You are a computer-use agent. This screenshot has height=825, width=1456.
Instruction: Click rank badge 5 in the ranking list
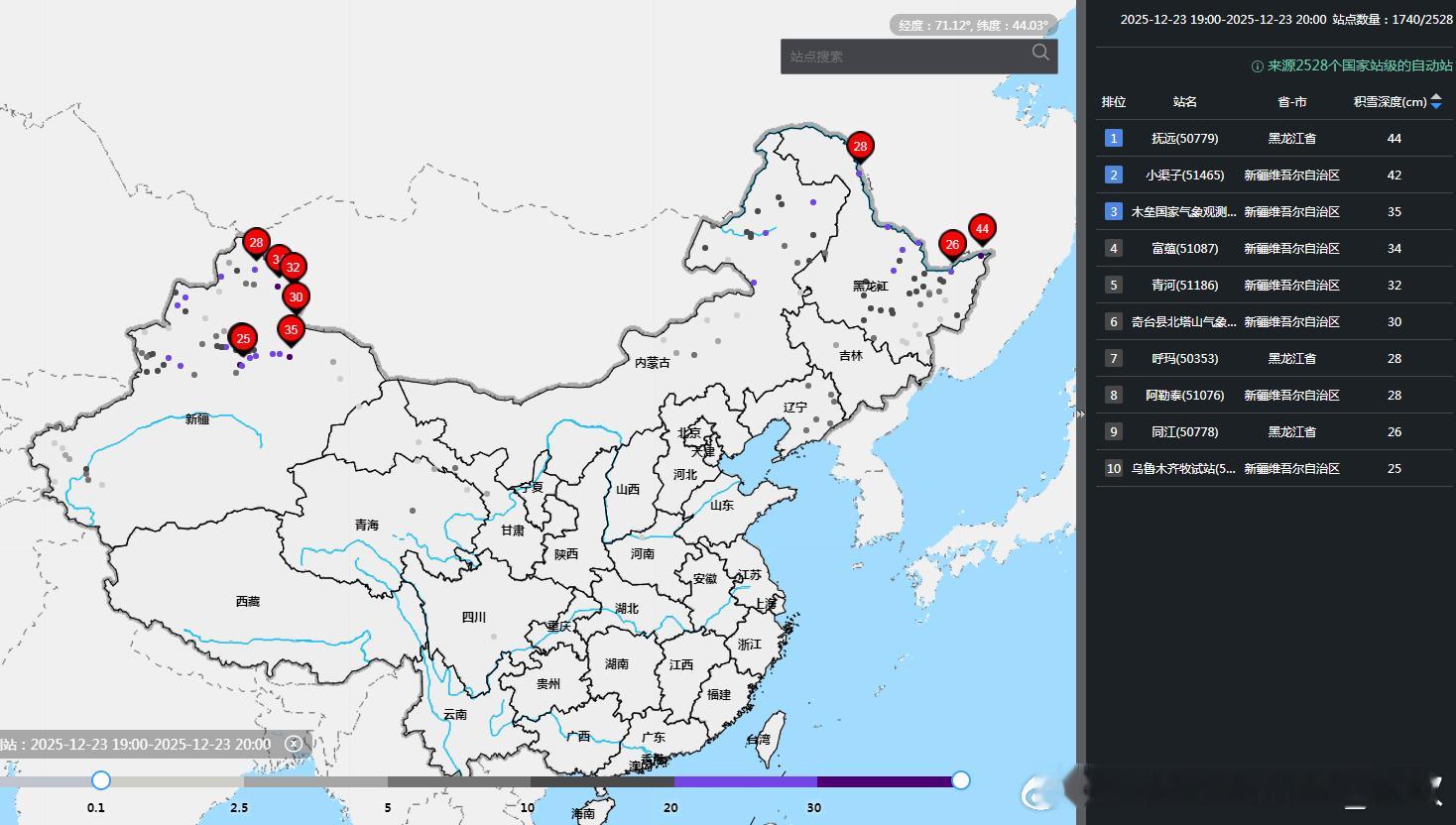[x=1114, y=286]
